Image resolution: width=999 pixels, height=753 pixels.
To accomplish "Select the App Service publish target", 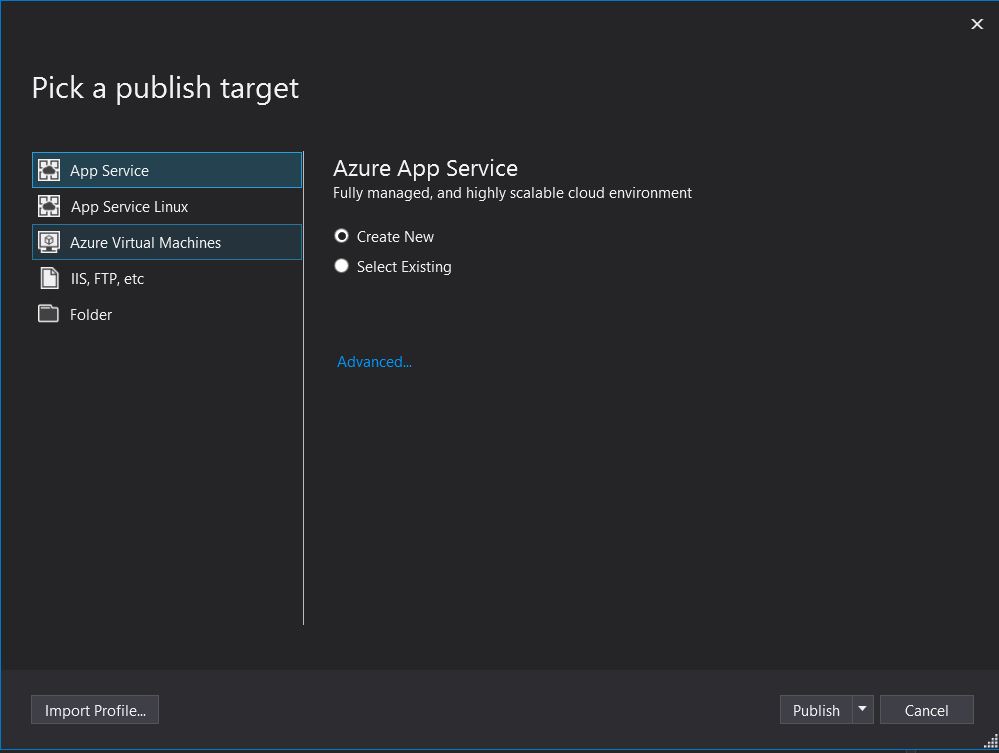I will [167, 170].
